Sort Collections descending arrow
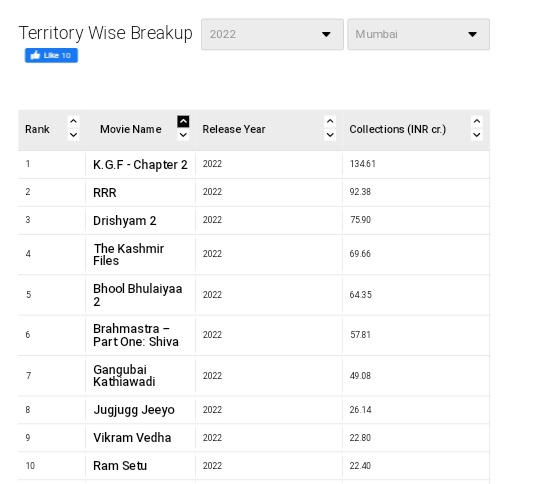Viewport: 542px width, 484px height. pos(477,135)
